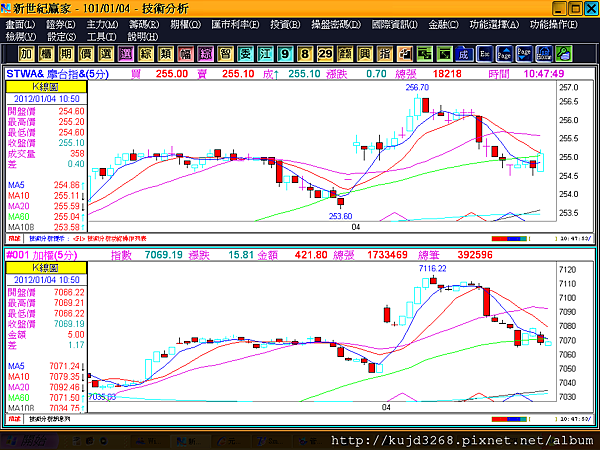
Task: Open the 畫面(L) menu
Action: (x=20, y=24)
